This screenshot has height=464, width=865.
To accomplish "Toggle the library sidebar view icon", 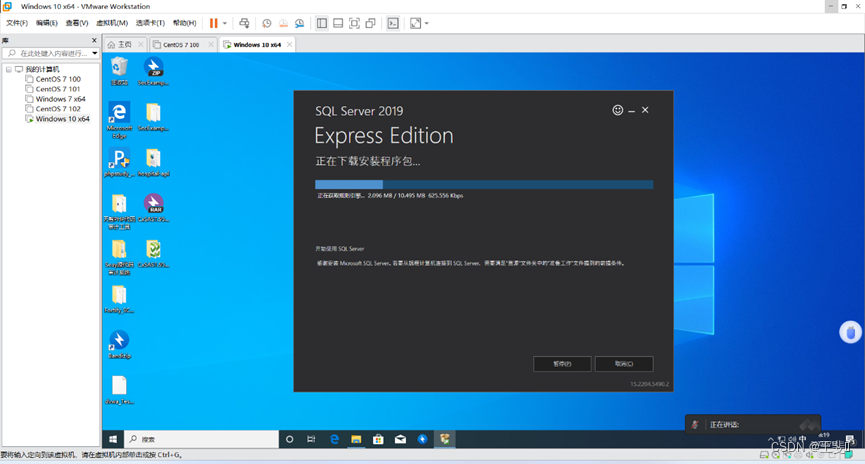I will point(322,23).
